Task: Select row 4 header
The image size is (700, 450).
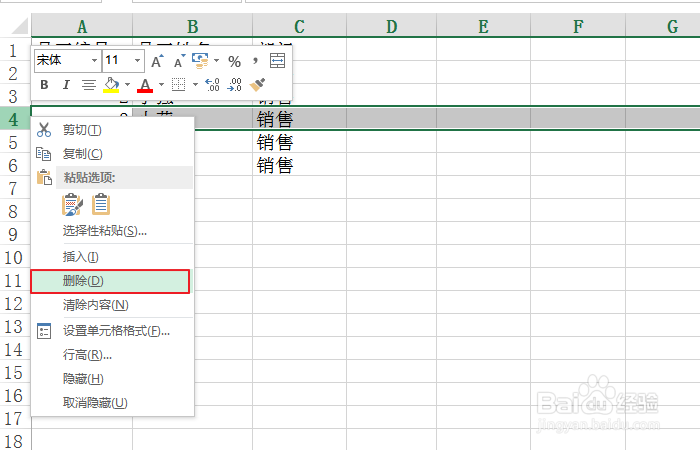Action: pyautogui.click(x=15, y=119)
